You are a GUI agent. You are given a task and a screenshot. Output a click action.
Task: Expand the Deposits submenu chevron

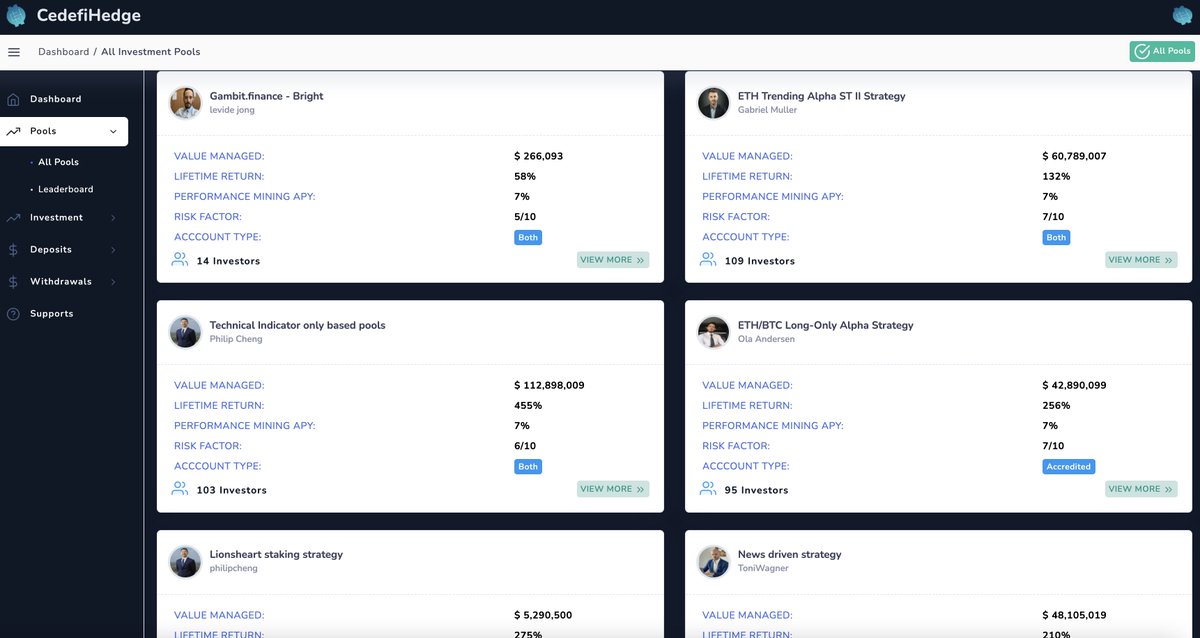click(x=113, y=250)
